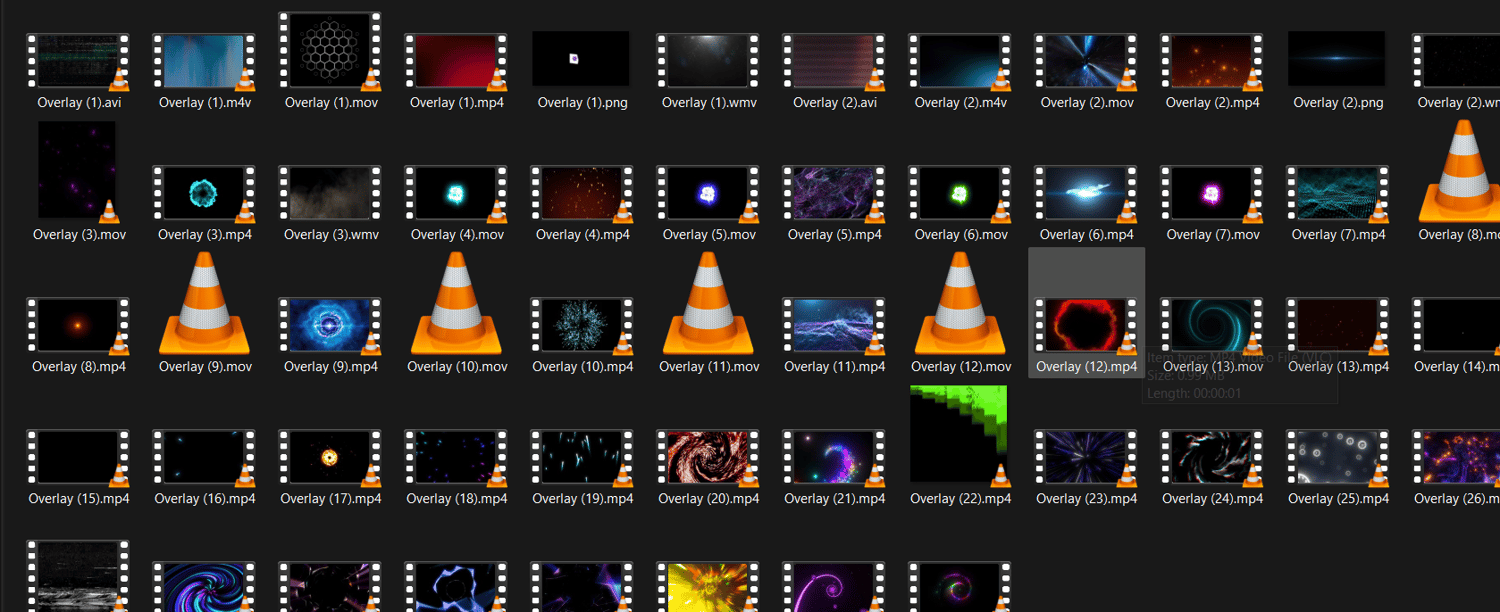Select the red dust Overlay (4).mp4 thumbnail
The width and height of the screenshot is (1500, 612).
tap(582, 194)
